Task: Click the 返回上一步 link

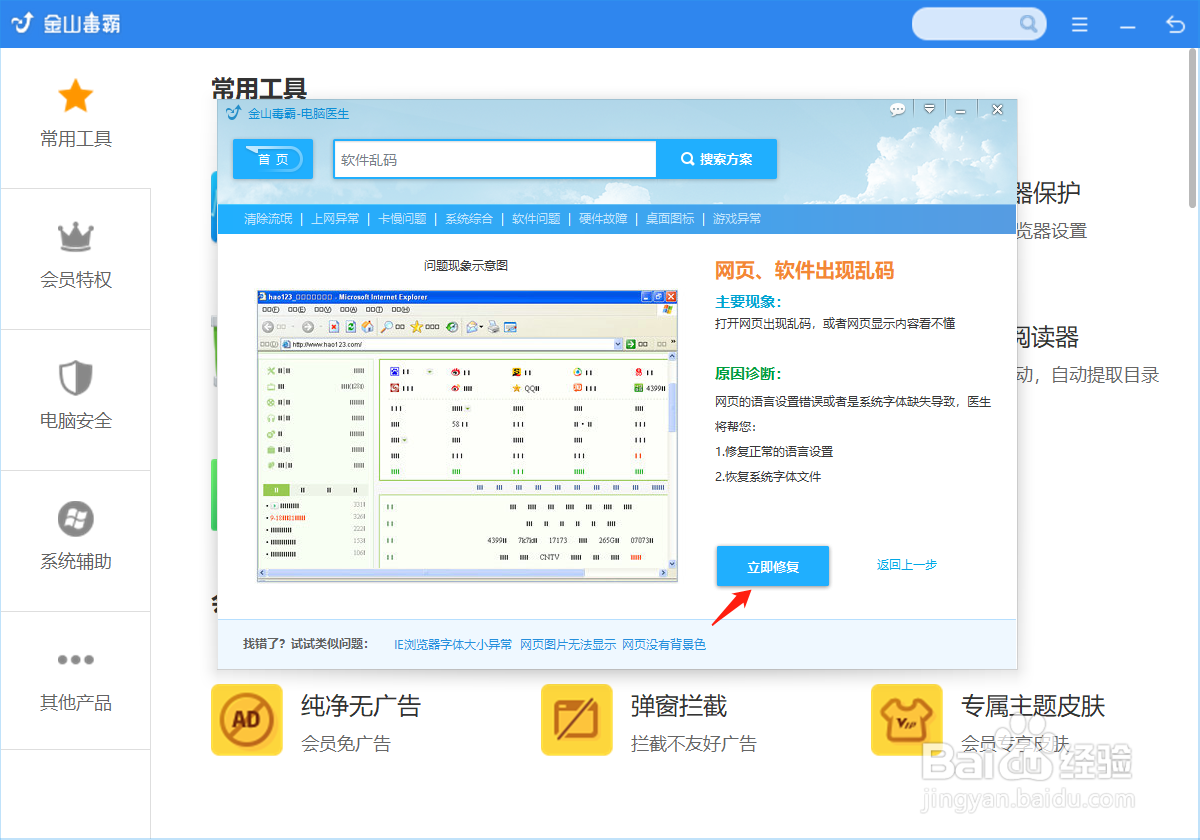Action: (907, 565)
